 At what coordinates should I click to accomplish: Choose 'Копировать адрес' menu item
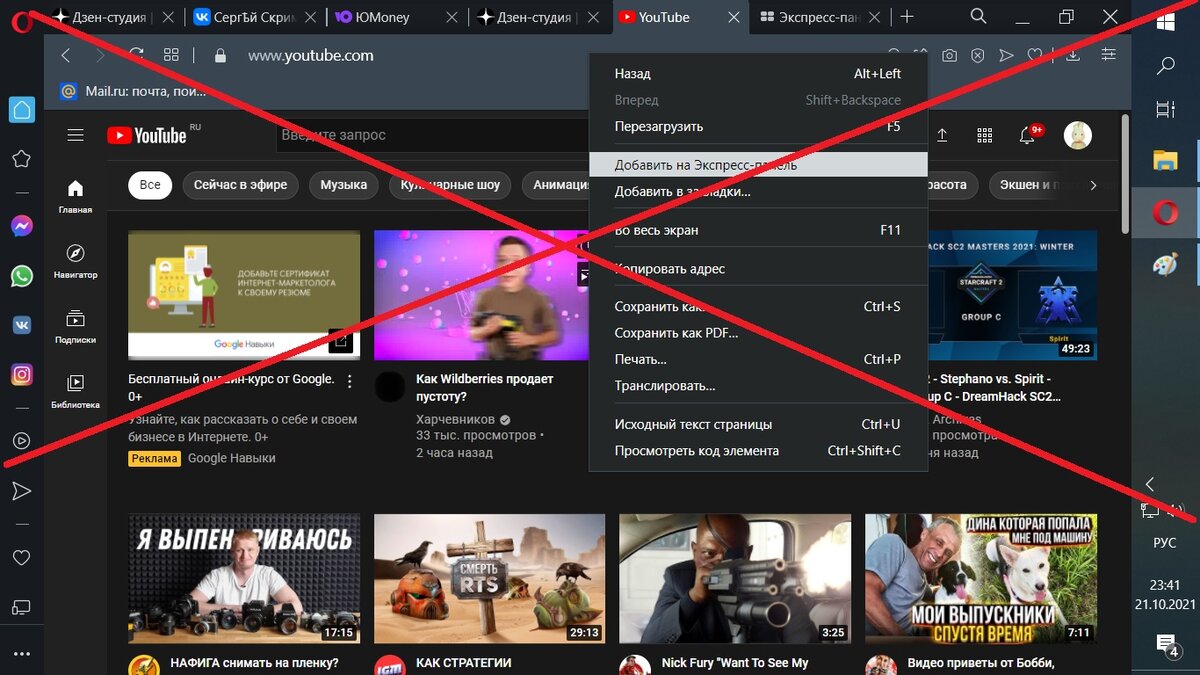click(757, 269)
